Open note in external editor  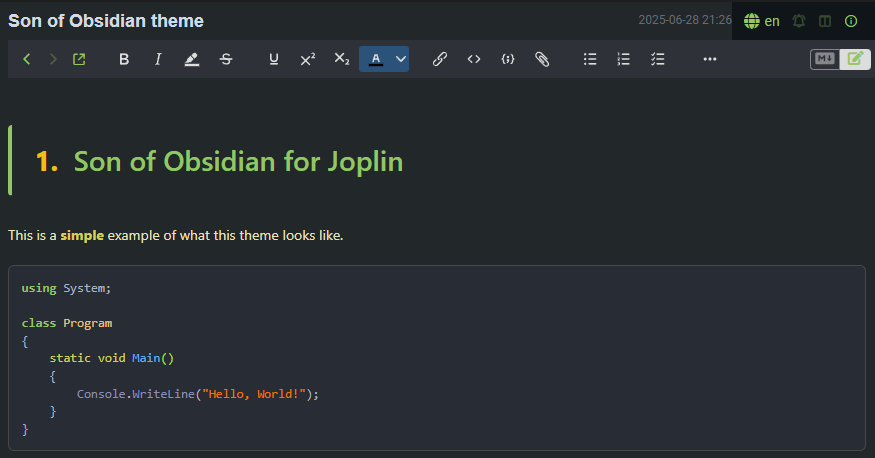79,59
